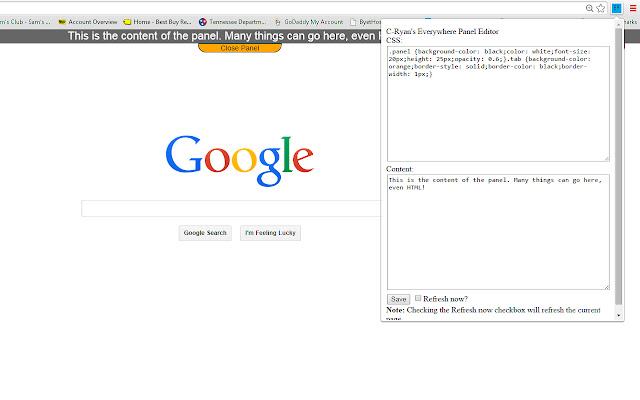
Task: Click into the Google search box
Action: tap(231, 209)
